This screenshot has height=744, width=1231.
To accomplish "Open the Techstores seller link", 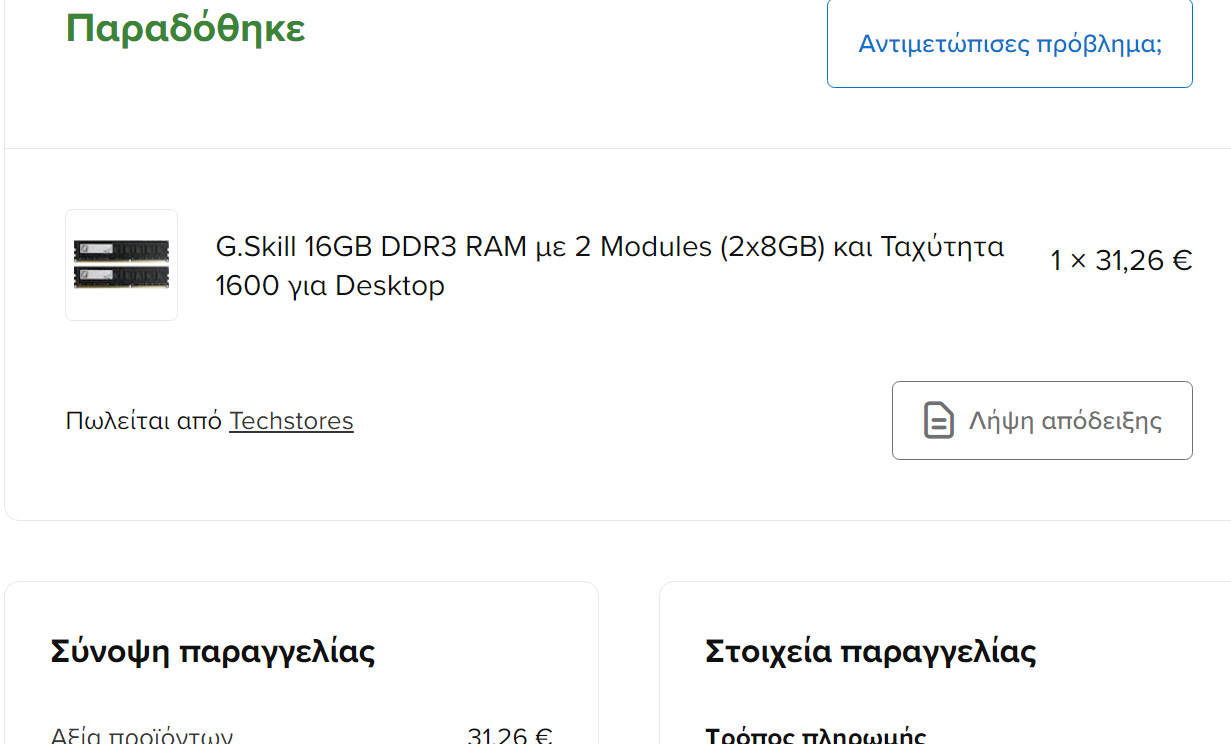I will pyautogui.click(x=291, y=421).
